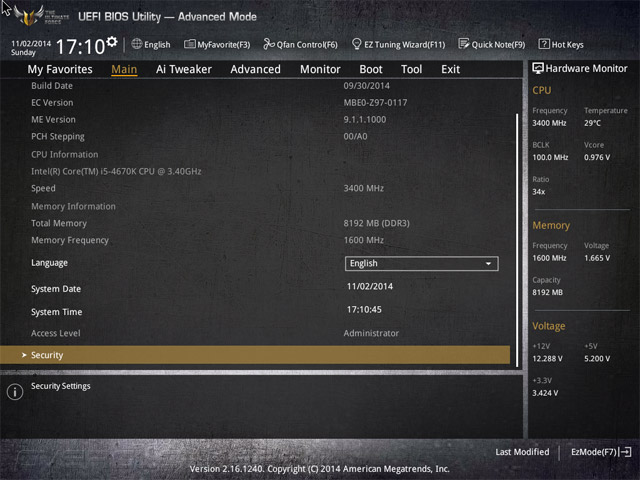The height and width of the screenshot is (480, 640).
Task: Open the Language dropdown showing English
Action: 422,264
